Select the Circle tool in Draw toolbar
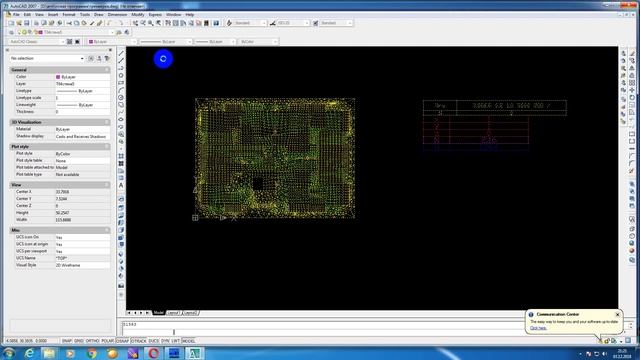The image size is (640, 360). point(121,98)
